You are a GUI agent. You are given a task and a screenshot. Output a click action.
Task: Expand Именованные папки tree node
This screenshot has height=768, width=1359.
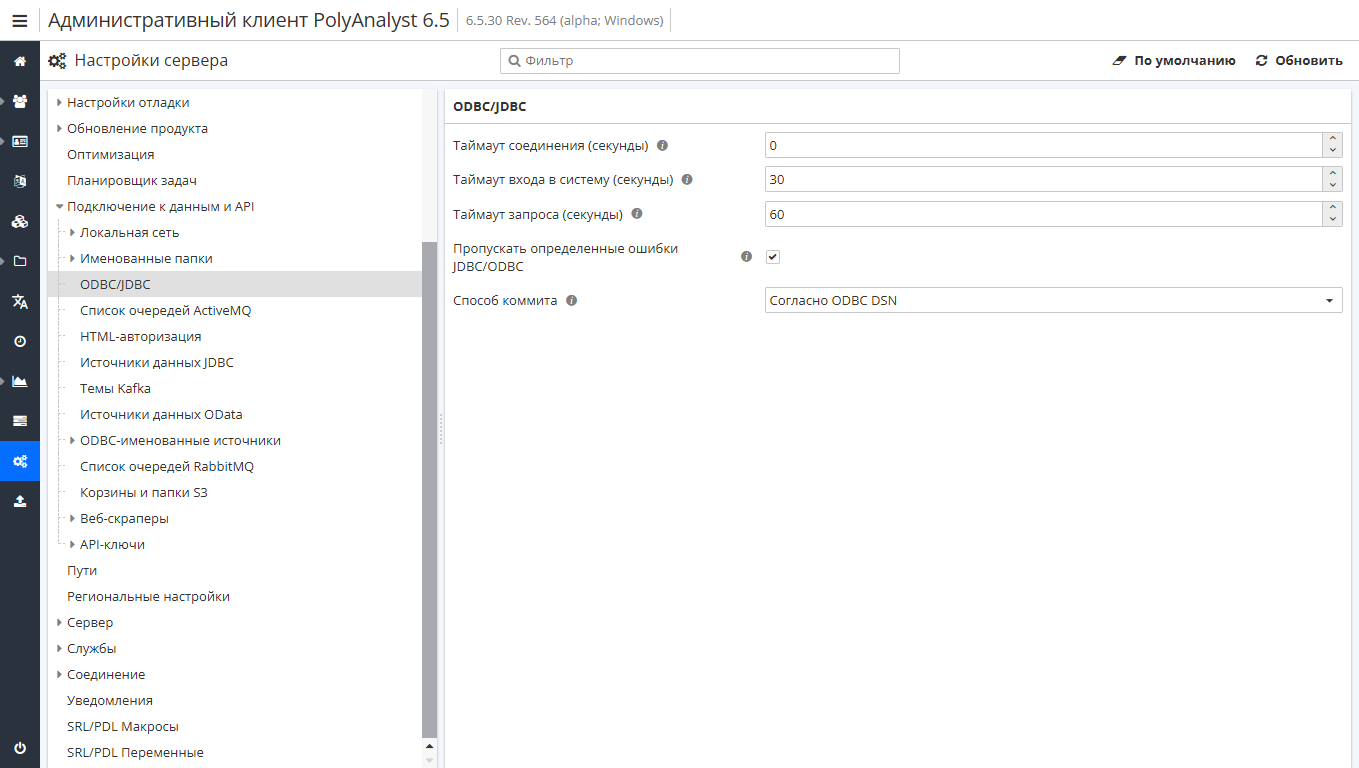click(x=73, y=258)
